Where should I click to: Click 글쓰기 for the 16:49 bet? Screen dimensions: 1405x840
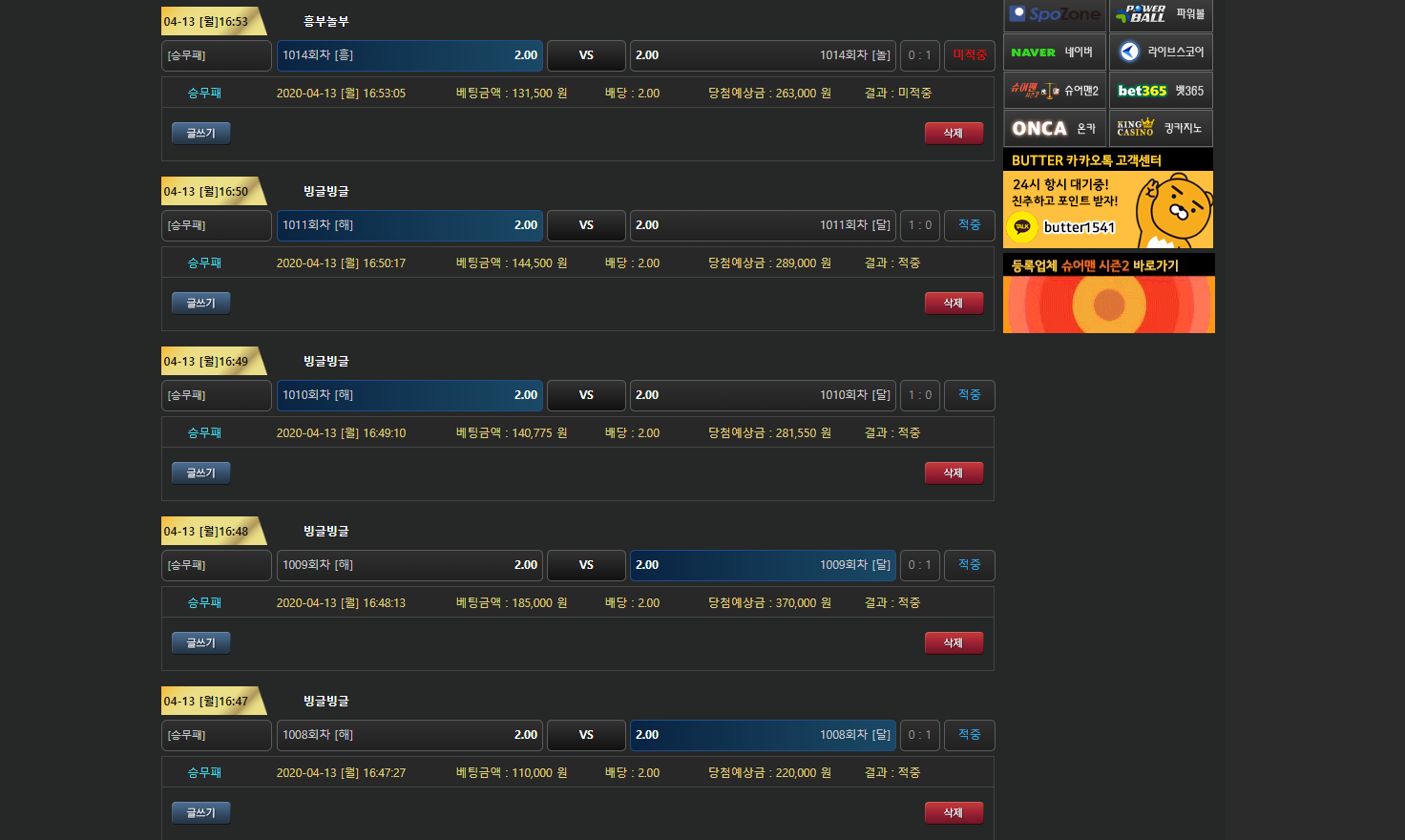(x=201, y=473)
